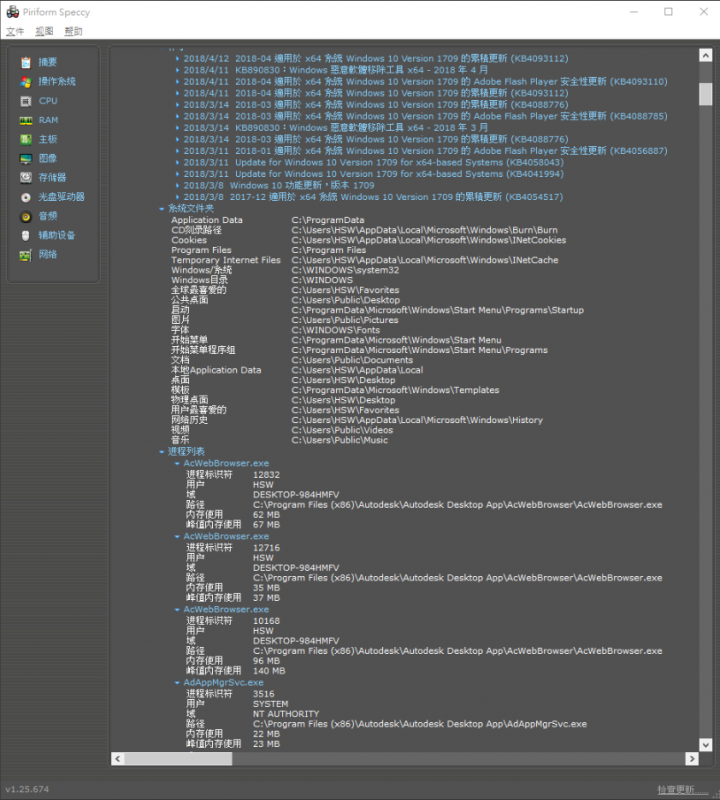Viewport: 720px width, 800px height.
Task: Click the CPU chip icon
Action: [x=26, y=101]
